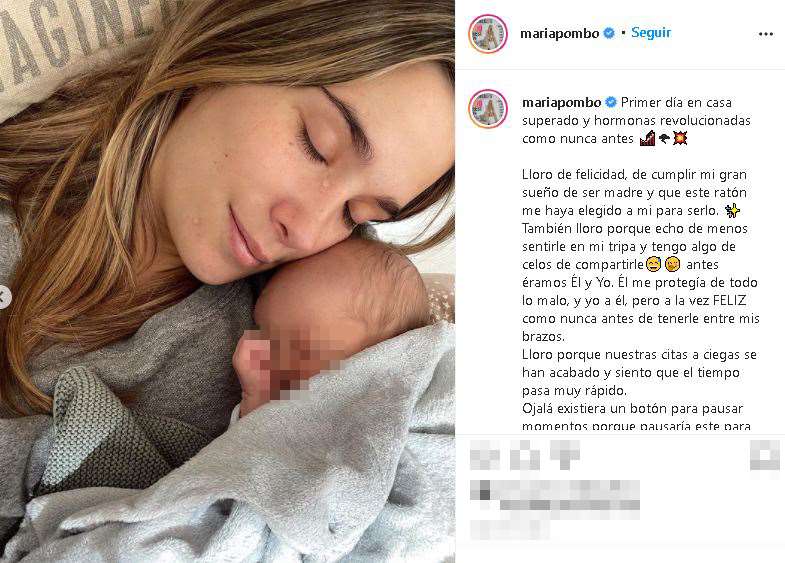Click the verified badge beside header username
The width and height of the screenshot is (785, 563).
pos(609,34)
